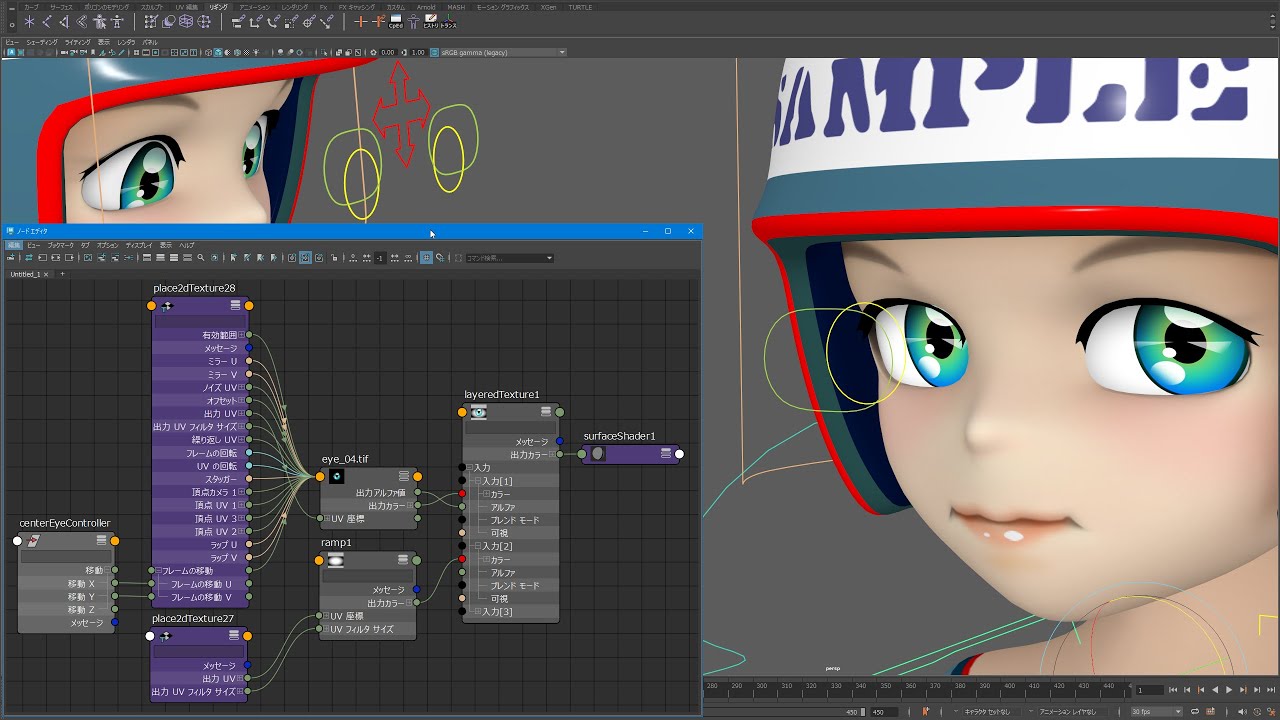The image size is (1280, 720).
Task: Open the MASH shelf tab
Action: click(x=456, y=7)
